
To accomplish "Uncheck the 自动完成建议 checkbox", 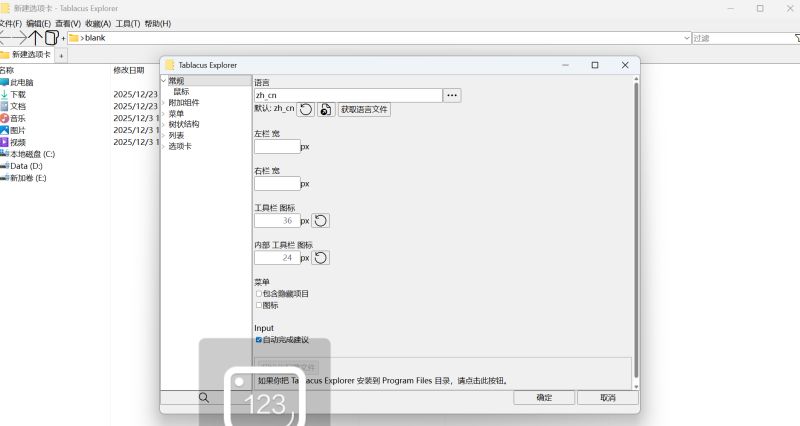I will click(x=259, y=340).
